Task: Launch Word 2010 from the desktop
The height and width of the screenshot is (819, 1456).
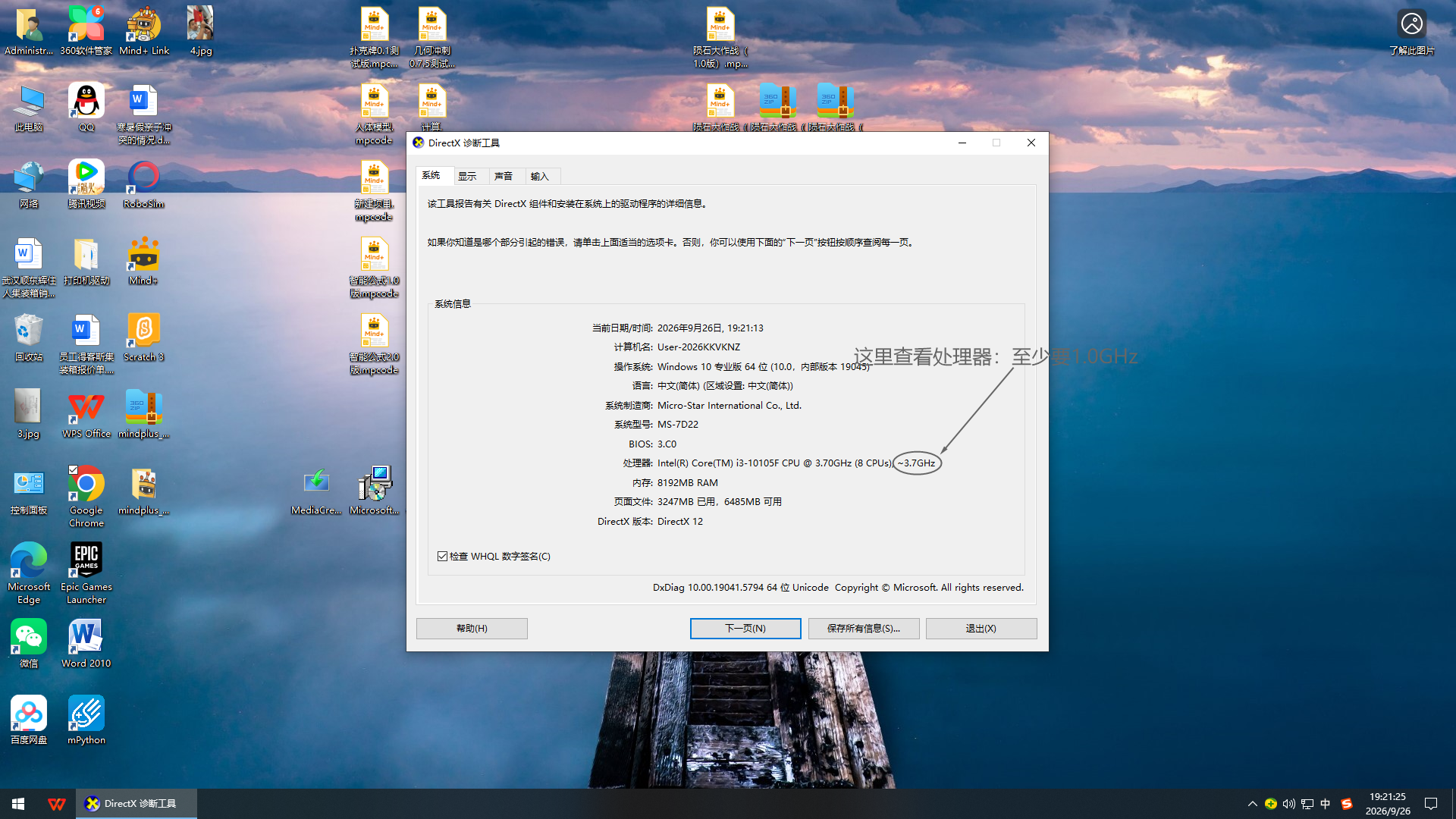Action: 86,644
